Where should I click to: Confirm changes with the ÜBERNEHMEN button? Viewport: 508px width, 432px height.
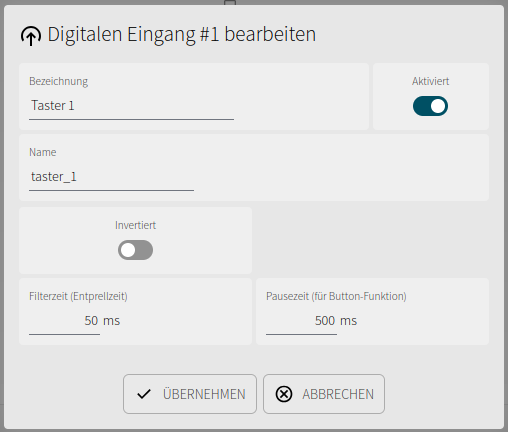[190, 394]
